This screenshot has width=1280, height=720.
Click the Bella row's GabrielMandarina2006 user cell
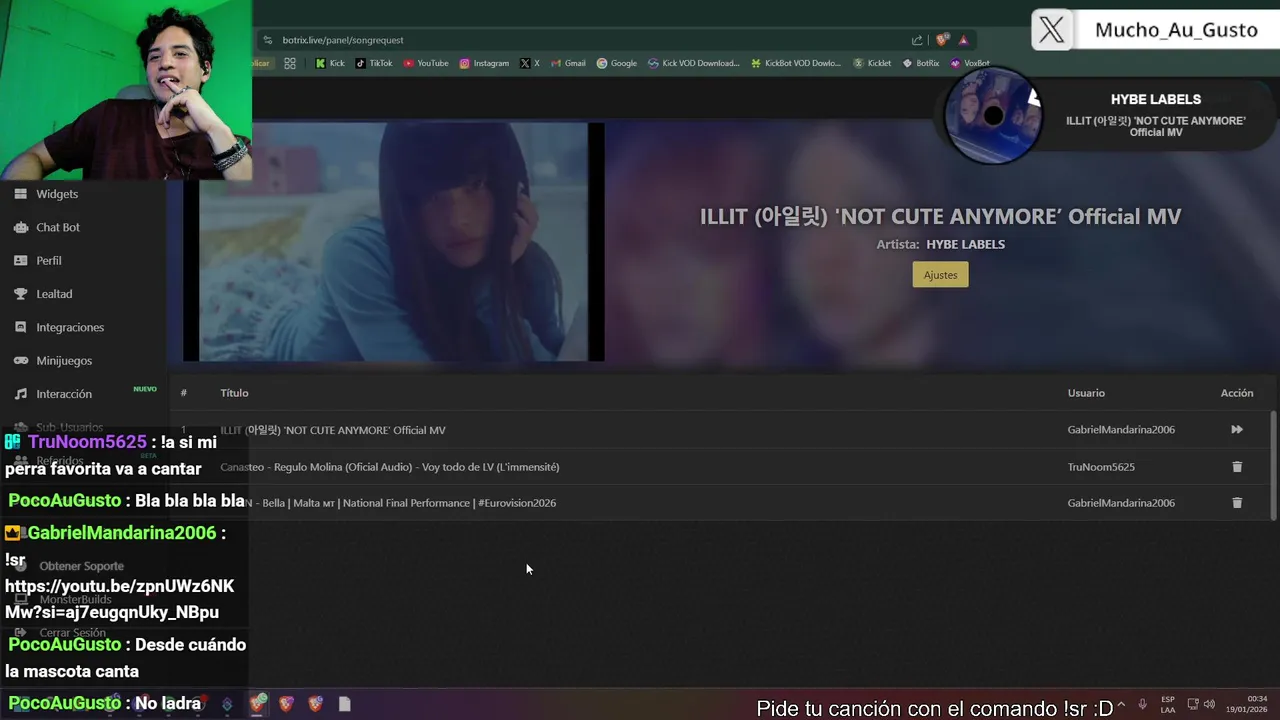[1121, 503]
